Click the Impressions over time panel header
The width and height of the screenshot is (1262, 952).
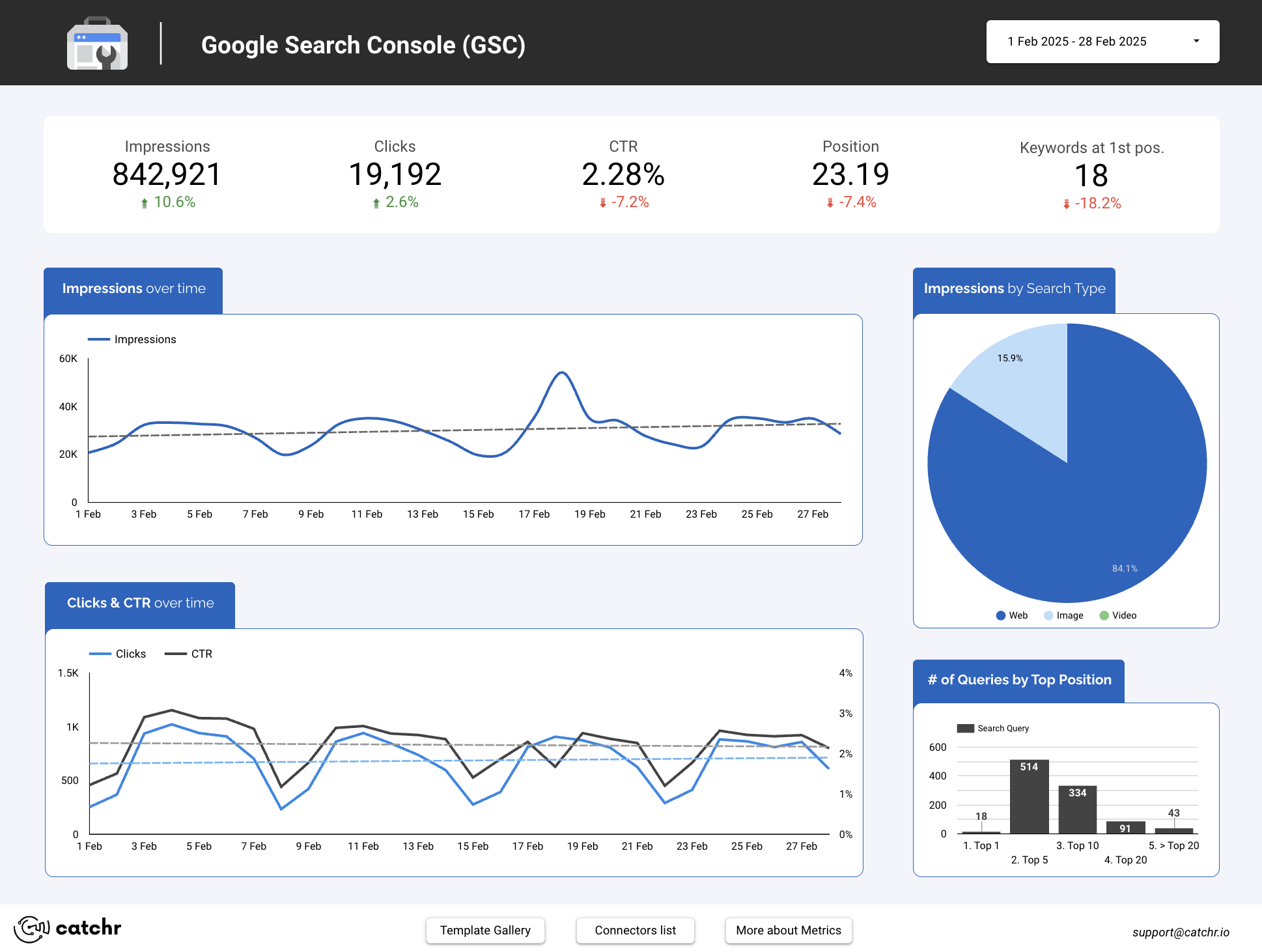pos(133,288)
